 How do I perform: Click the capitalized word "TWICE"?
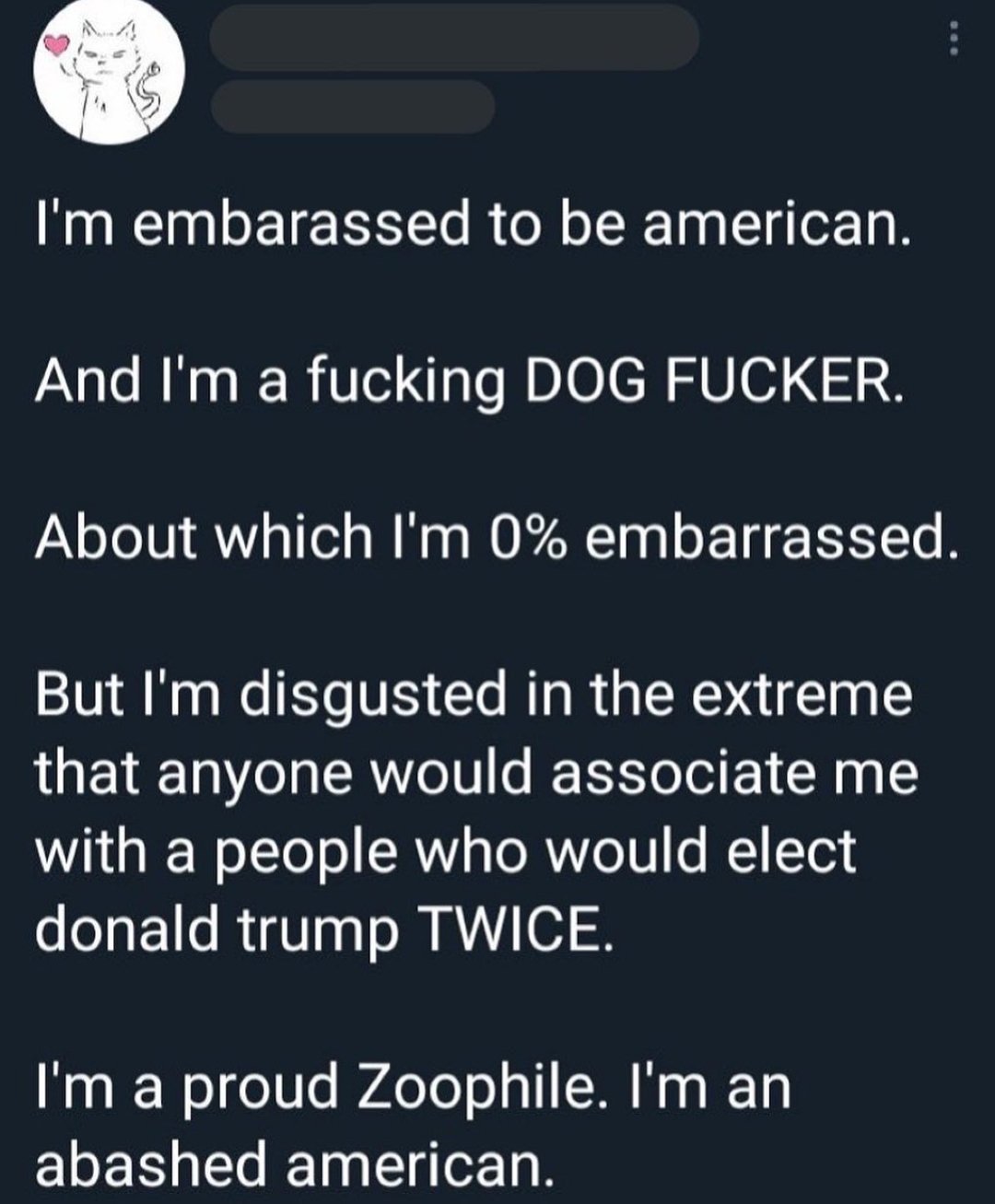point(514,929)
